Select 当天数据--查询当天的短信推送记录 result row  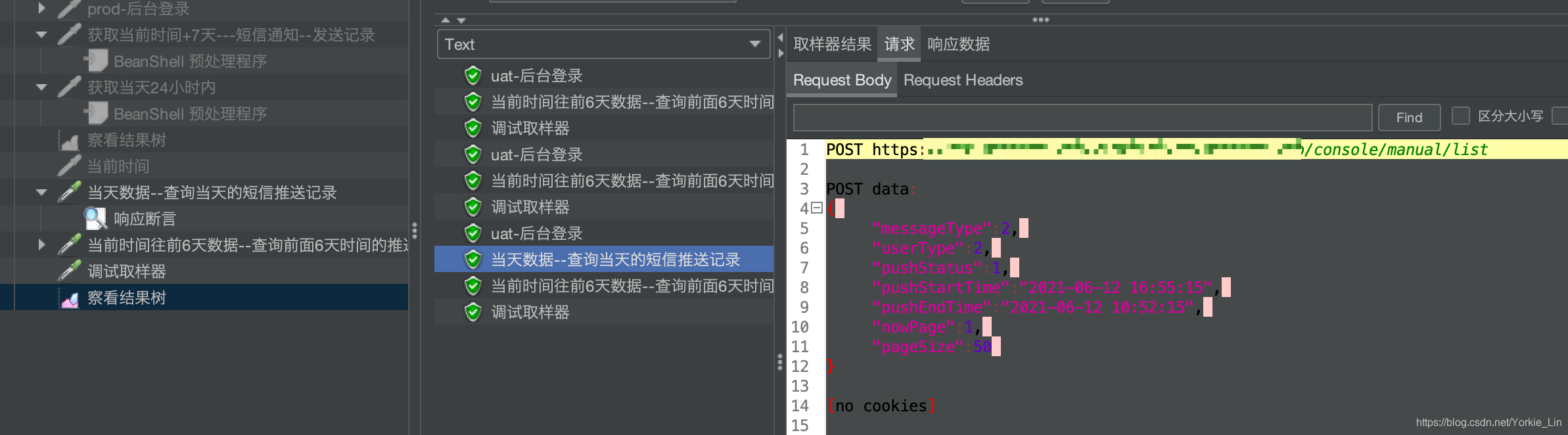[604, 260]
